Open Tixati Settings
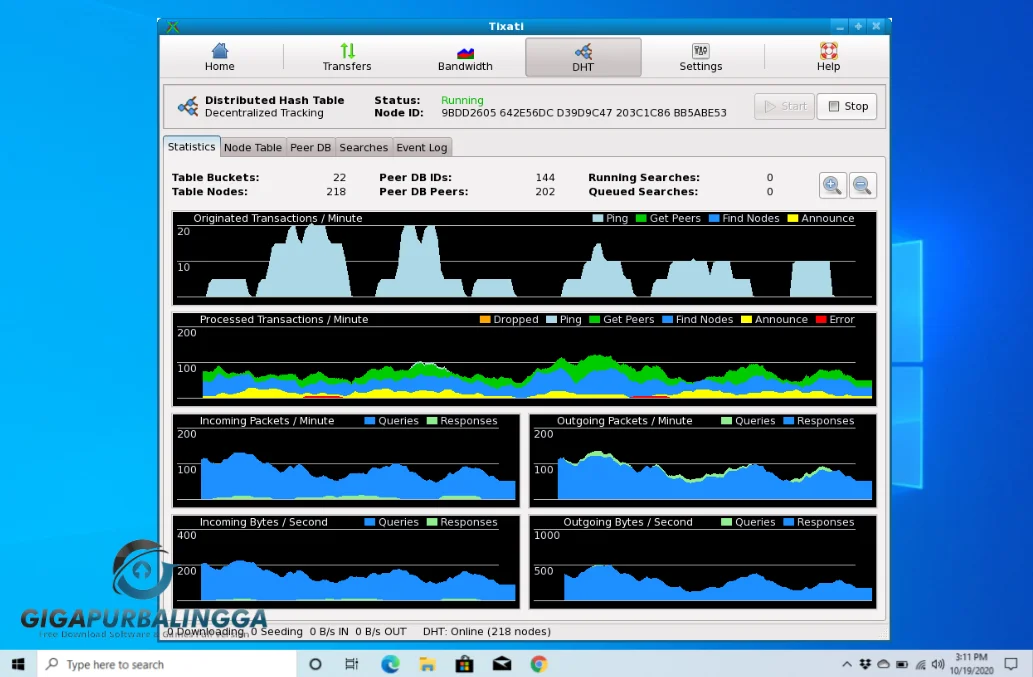The width and height of the screenshot is (1033, 677). 700,57
